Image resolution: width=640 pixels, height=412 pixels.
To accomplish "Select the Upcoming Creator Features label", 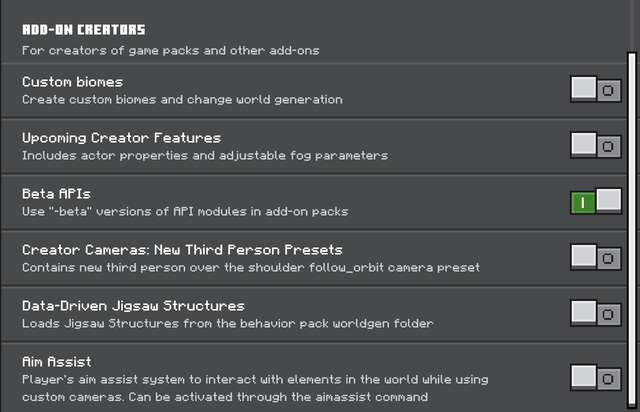I will coord(121,137).
